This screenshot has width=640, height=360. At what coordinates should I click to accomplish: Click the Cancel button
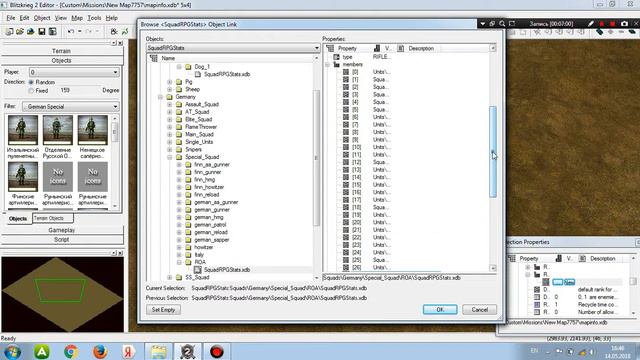pyautogui.click(x=480, y=310)
